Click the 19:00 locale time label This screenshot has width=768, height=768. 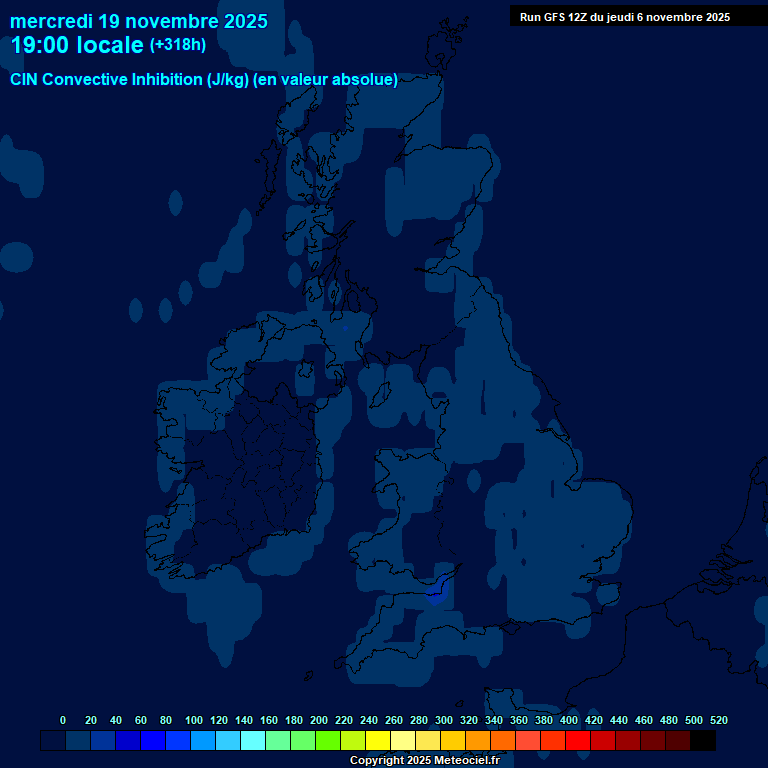pos(77,46)
